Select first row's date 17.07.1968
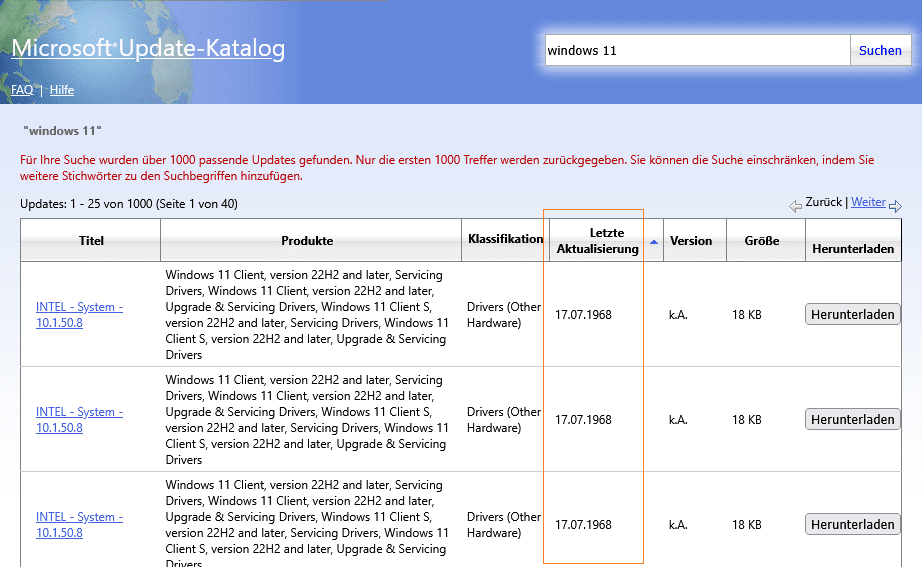Image resolution: width=922 pixels, height=567 pixels. click(x=583, y=315)
